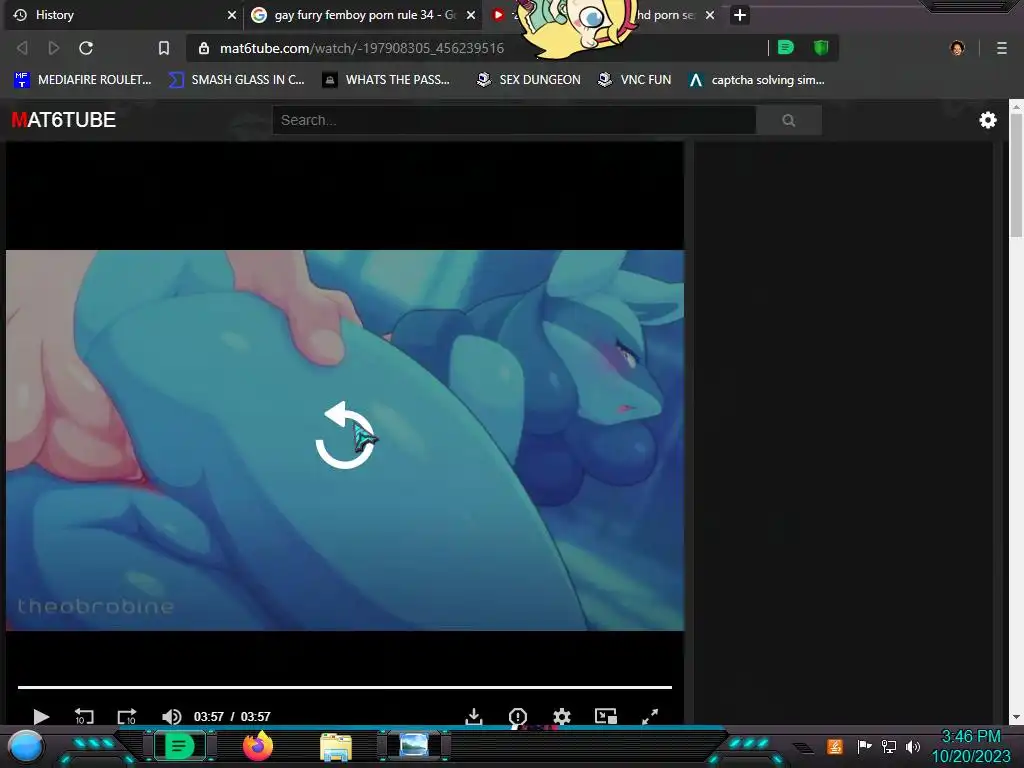Open the green chat icon in the address bar
Image resolution: width=1024 pixels, height=768 pixels.
[x=786, y=47]
